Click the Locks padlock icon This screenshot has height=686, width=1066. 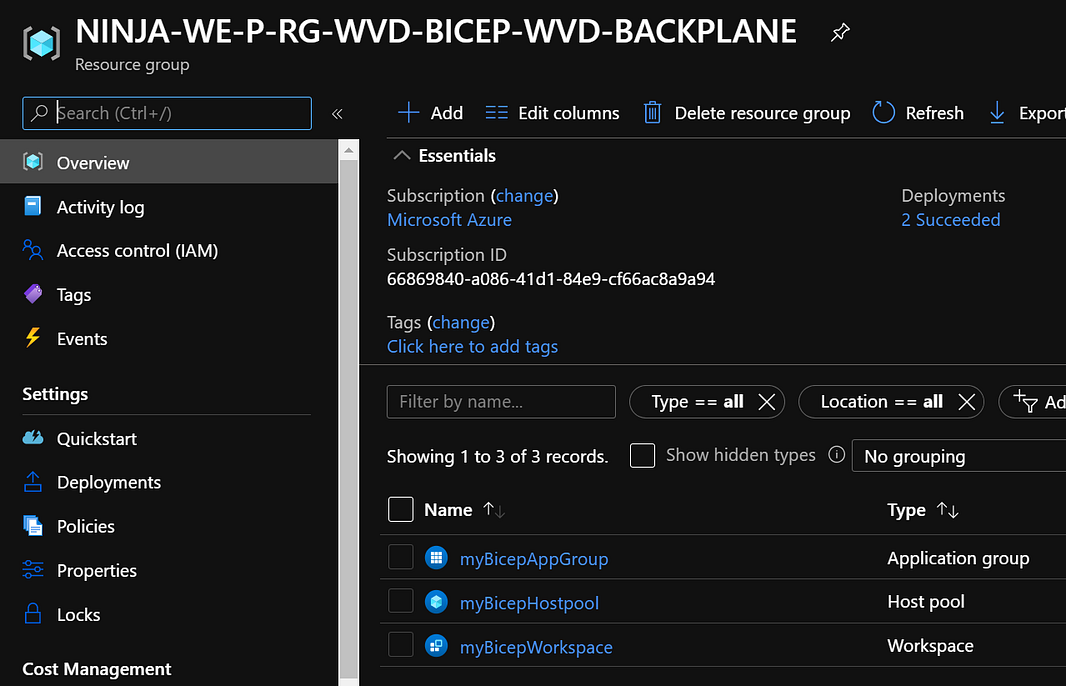(x=33, y=614)
